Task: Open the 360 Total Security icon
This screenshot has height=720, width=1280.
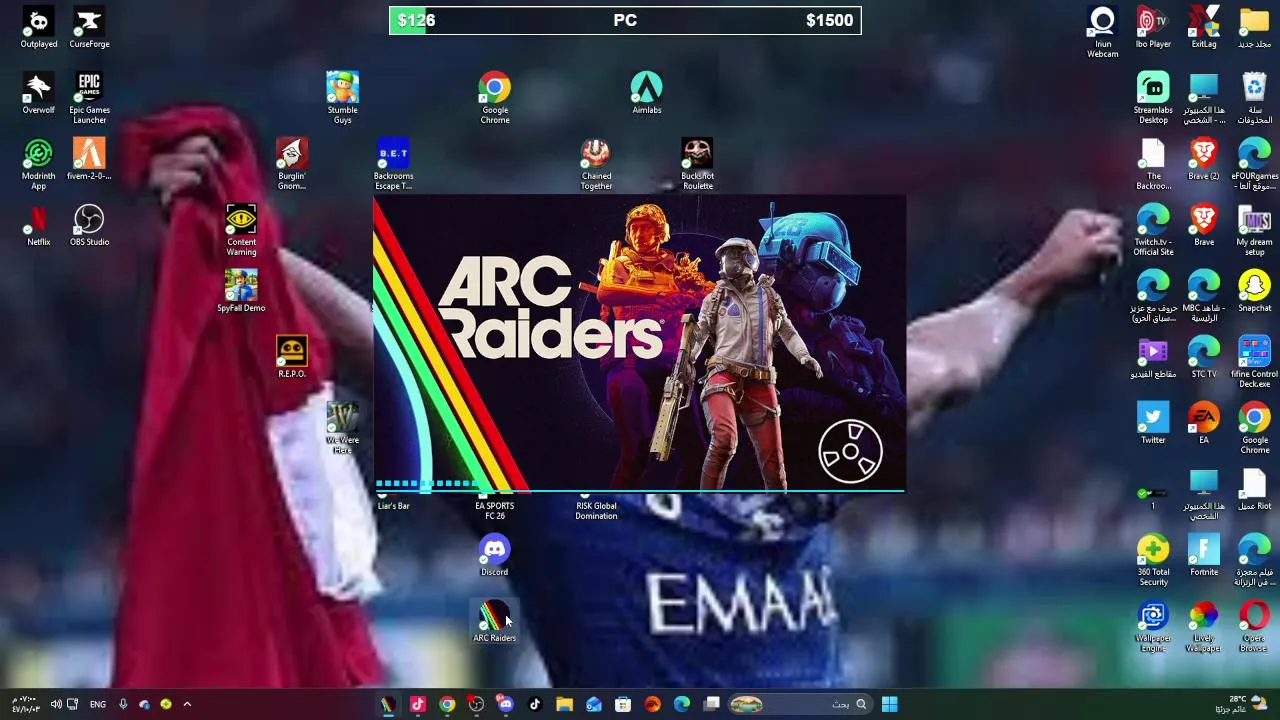Action: (1153, 560)
